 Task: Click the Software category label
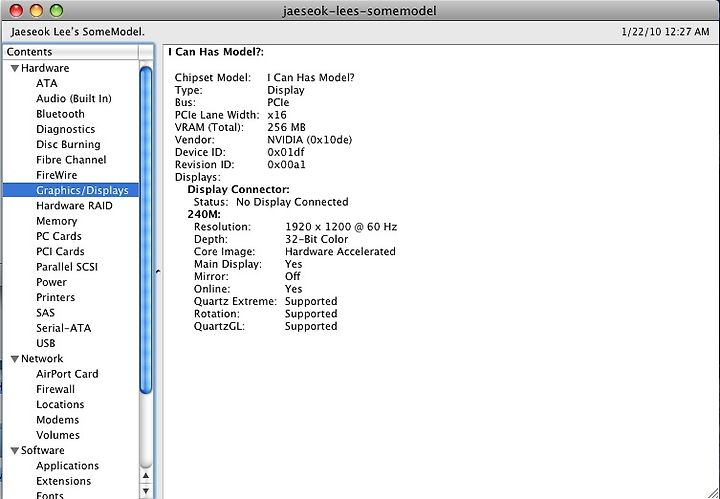[x=43, y=451]
